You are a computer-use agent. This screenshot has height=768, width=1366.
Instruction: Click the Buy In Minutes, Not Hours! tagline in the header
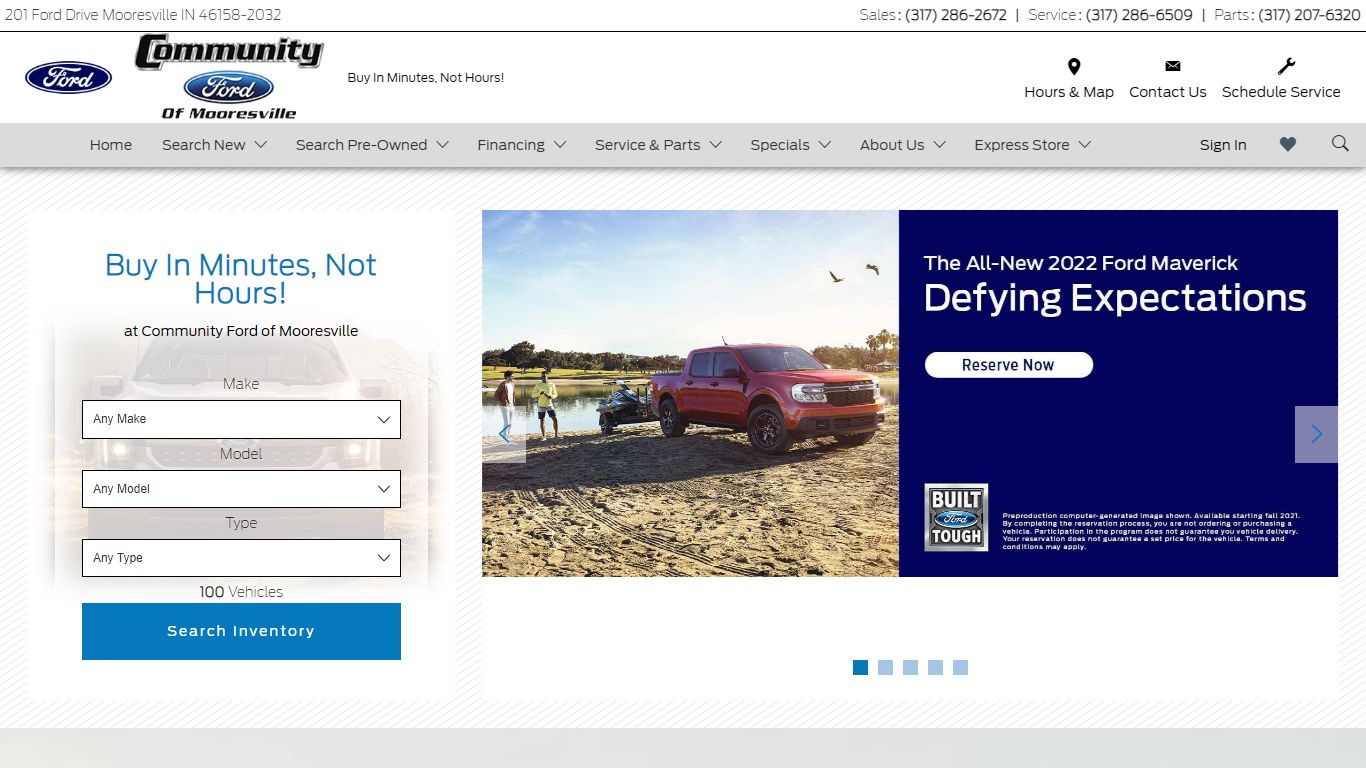coord(426,78)
